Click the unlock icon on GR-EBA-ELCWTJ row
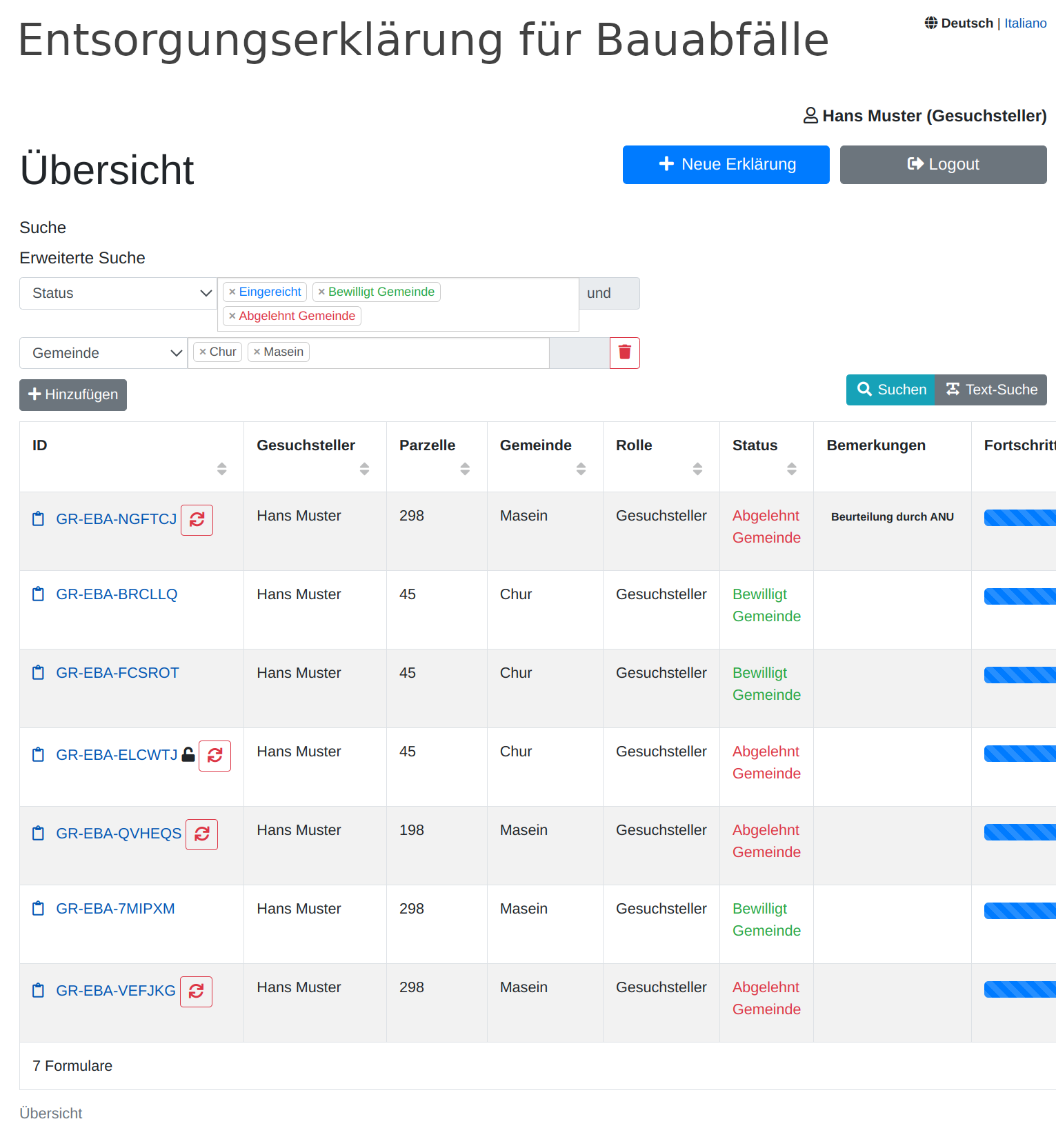 (x=188, y=755)
